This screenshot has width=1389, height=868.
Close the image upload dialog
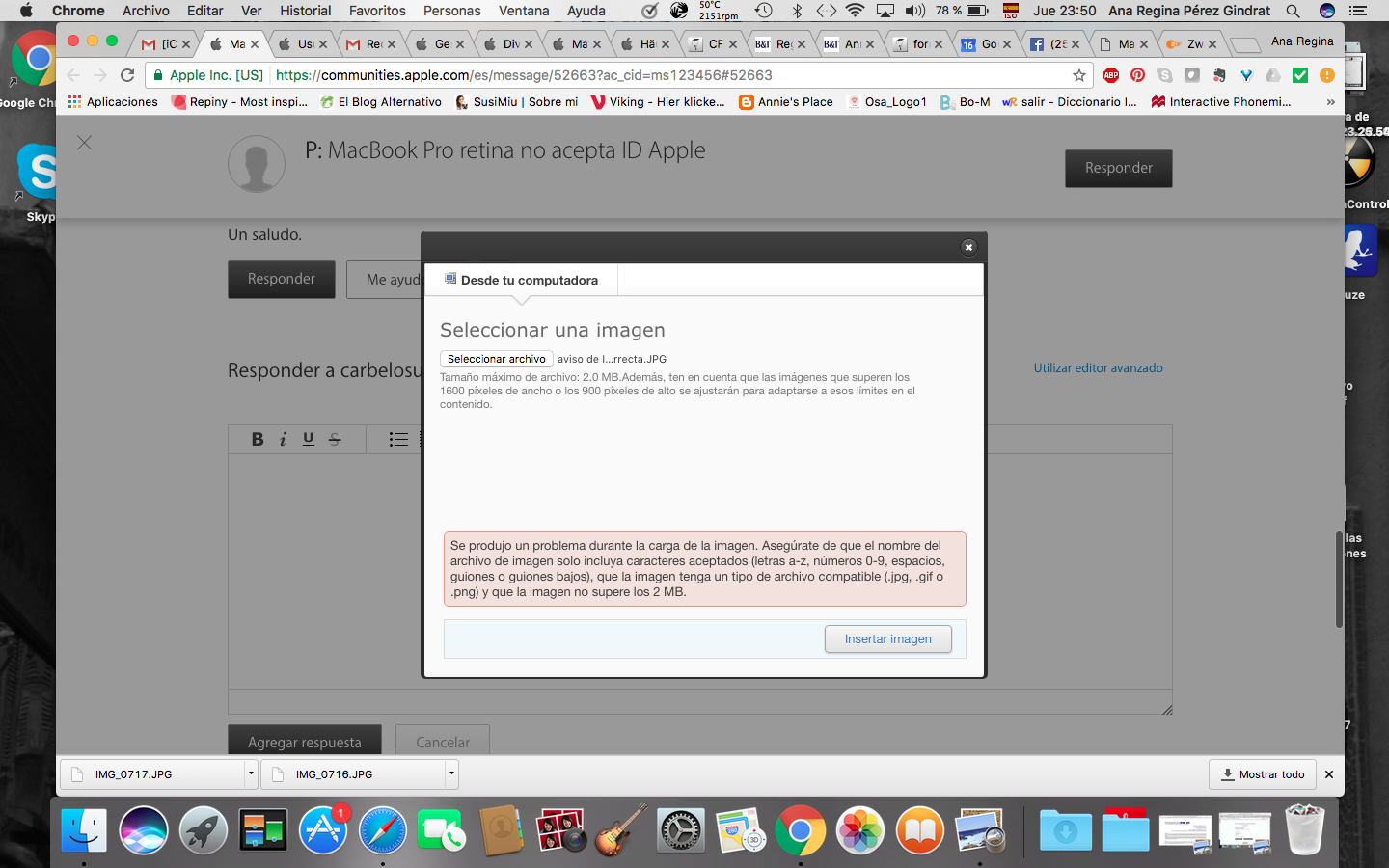pos(968,248)
